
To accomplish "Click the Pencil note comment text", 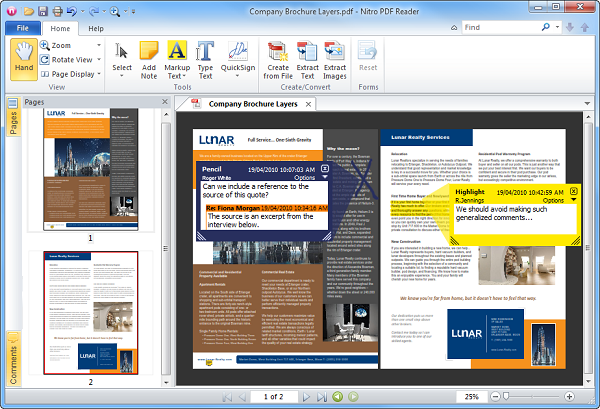I will coord(256,191).
